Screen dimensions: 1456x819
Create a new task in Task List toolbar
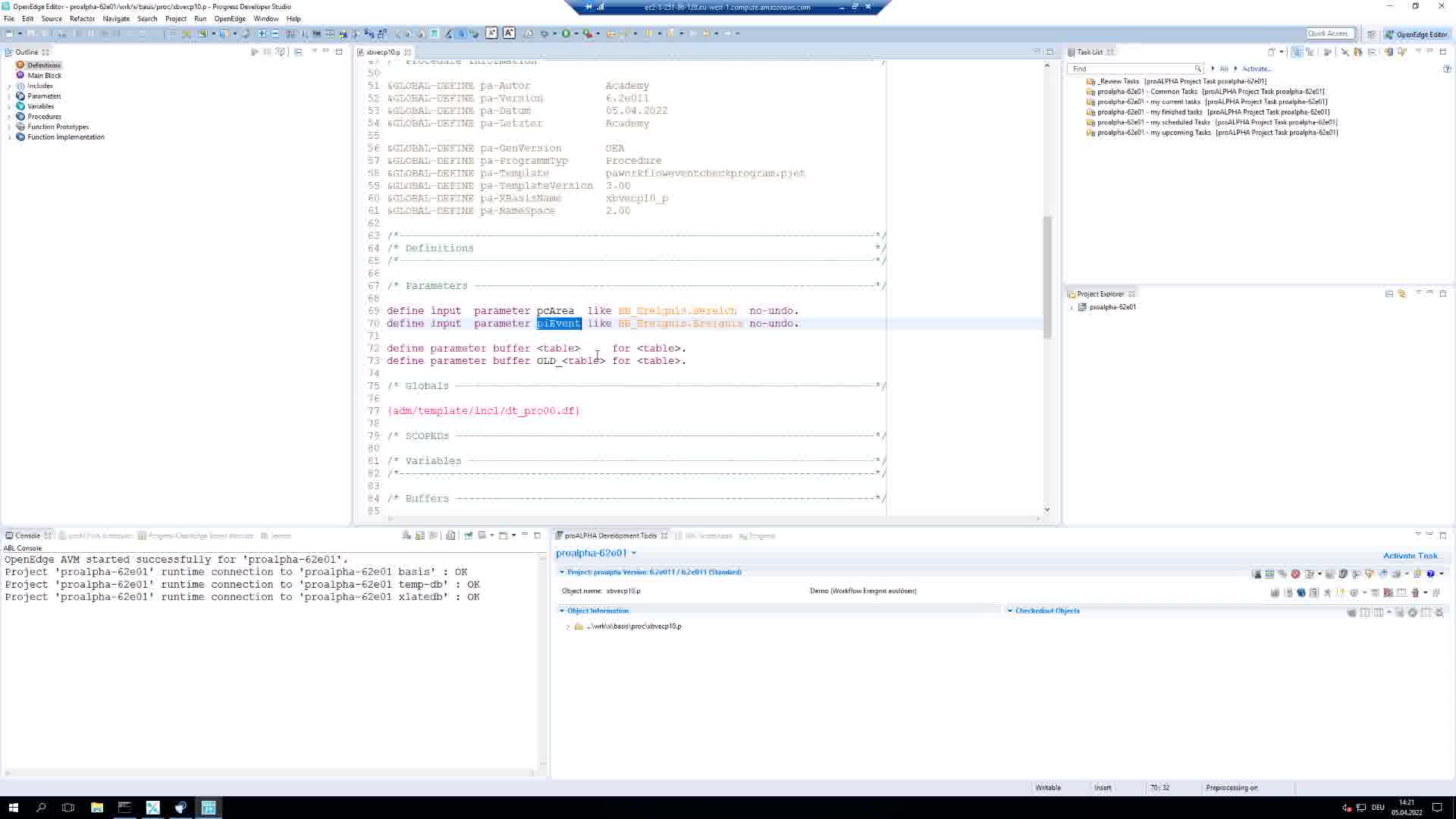(1271, 52)
